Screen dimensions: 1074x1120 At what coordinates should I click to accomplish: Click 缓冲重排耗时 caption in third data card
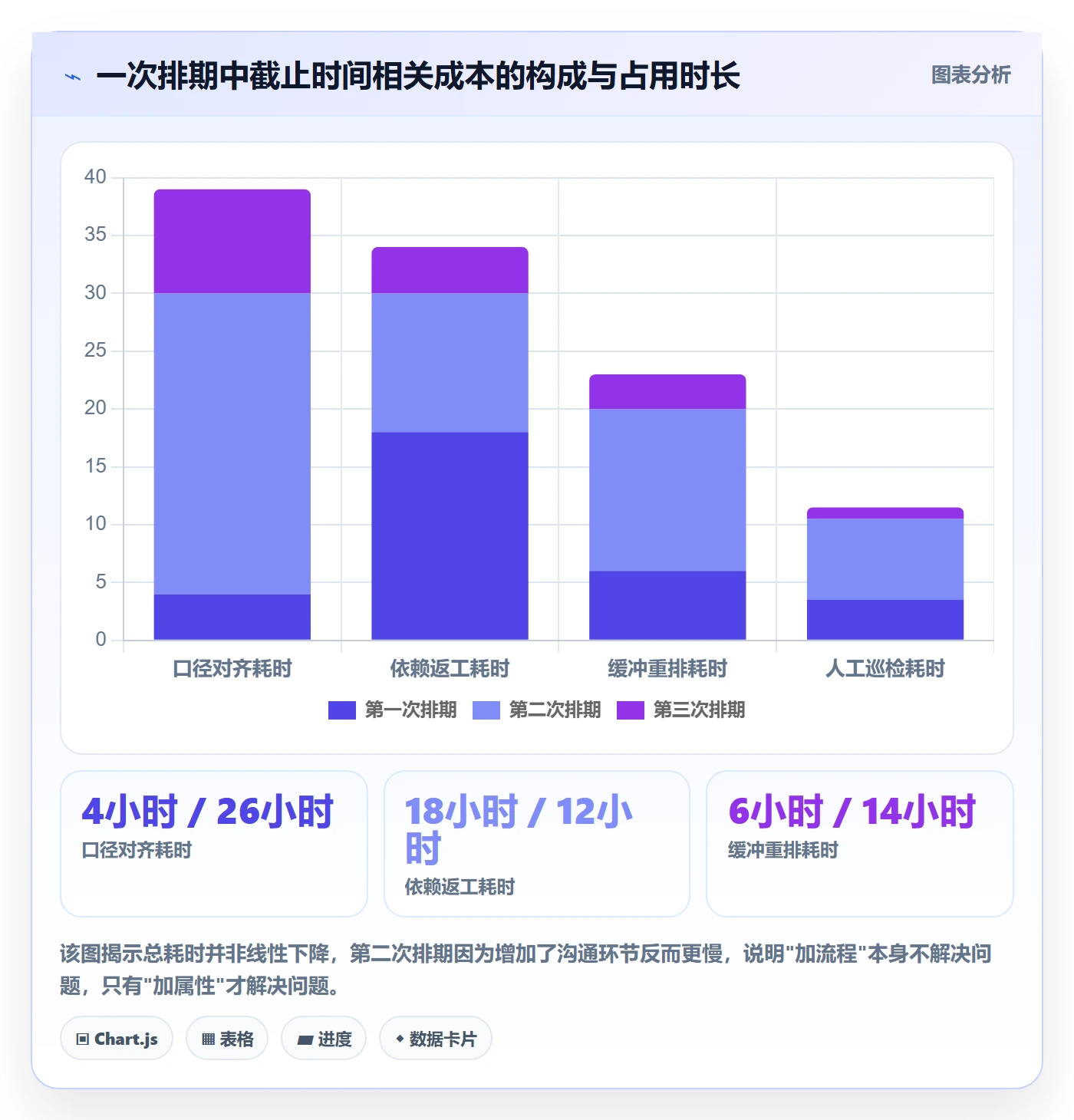point(782,850)
